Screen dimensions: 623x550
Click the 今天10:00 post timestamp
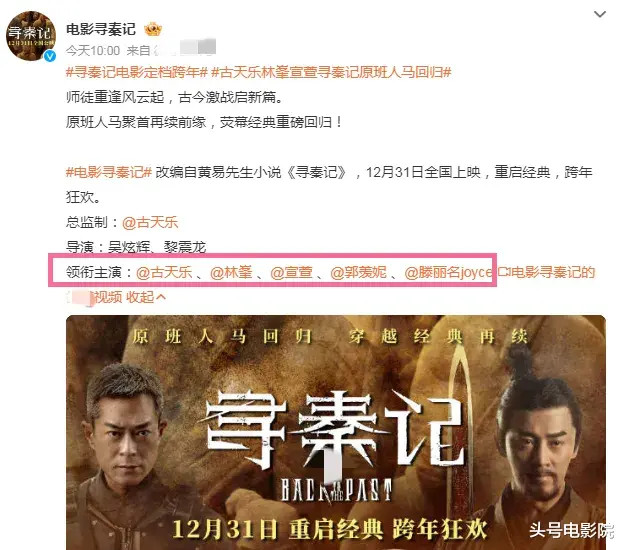[93, 50]
